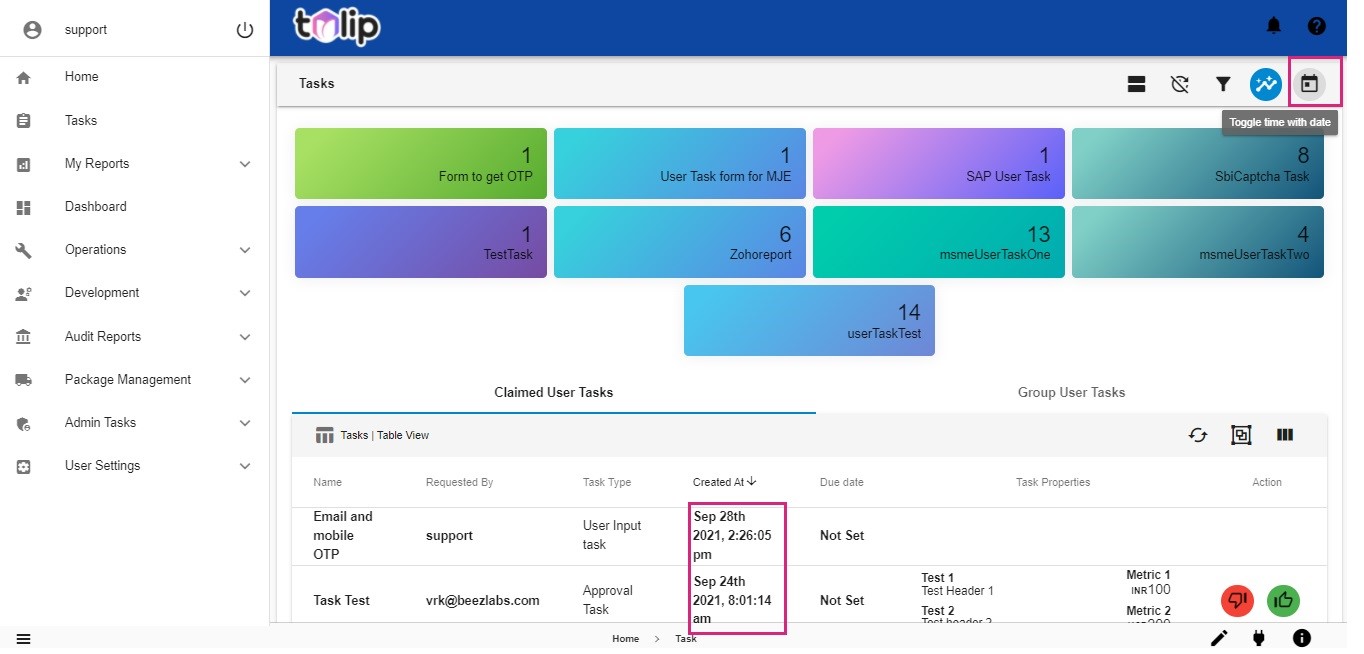Click the Name column header
This screenshot has width=1364, height=654.
pos(327,482)
